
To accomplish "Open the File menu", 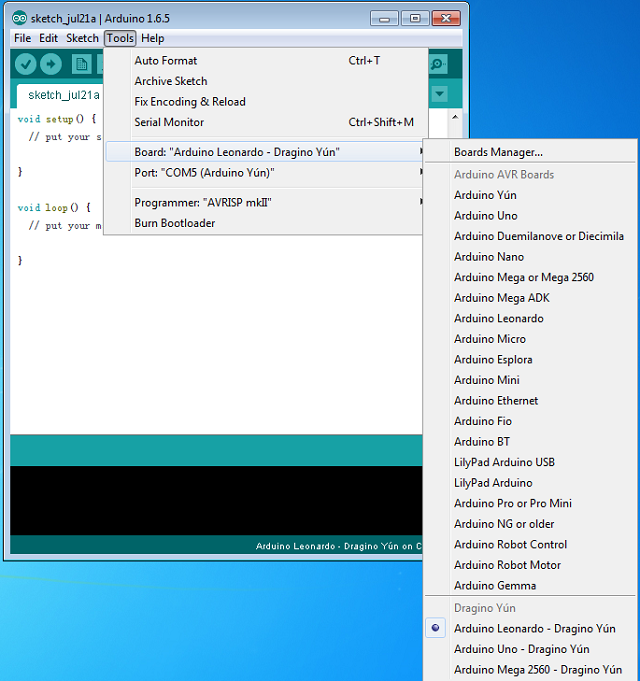I will click(x=22, y=38).
